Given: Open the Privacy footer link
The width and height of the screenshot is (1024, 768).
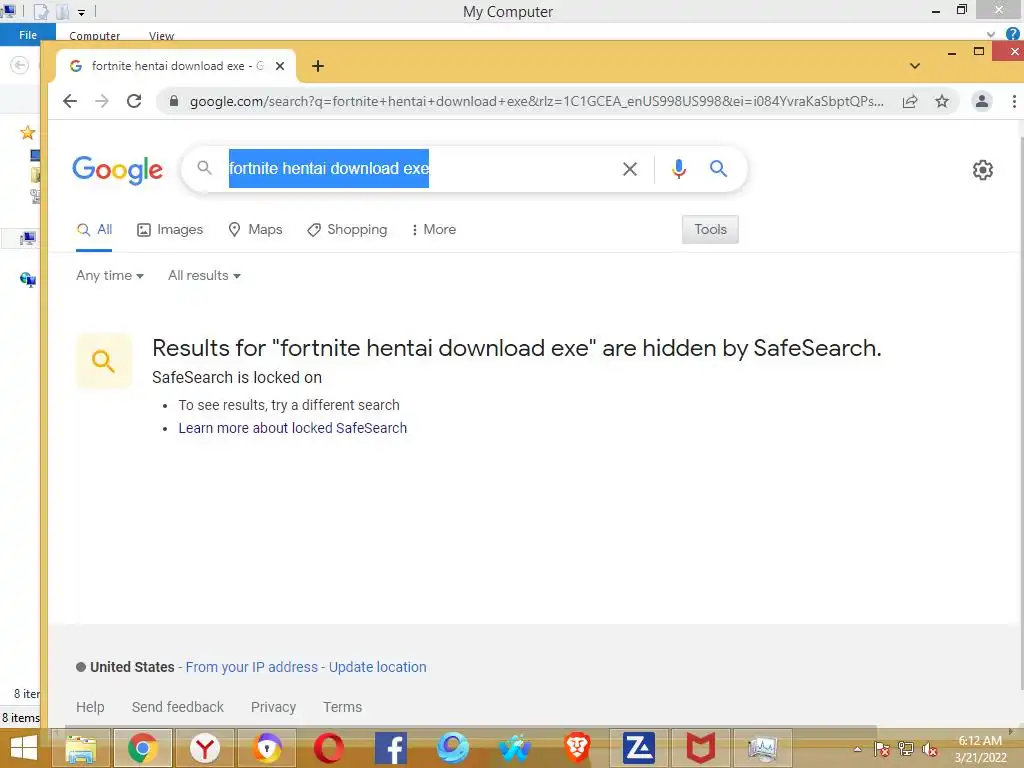Looking at the screenshot, I should tap(273, 707).
